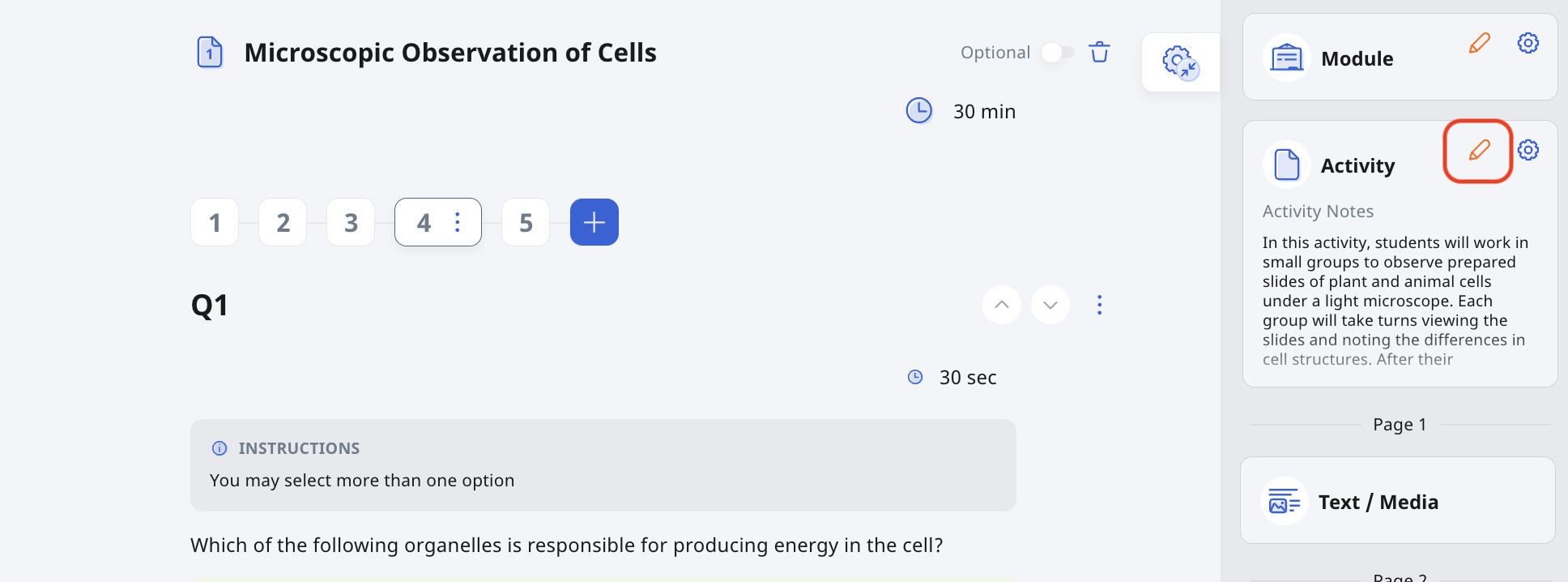Open the Activity edit pencil icon

pyautogui.click(x=1477, y=150)
